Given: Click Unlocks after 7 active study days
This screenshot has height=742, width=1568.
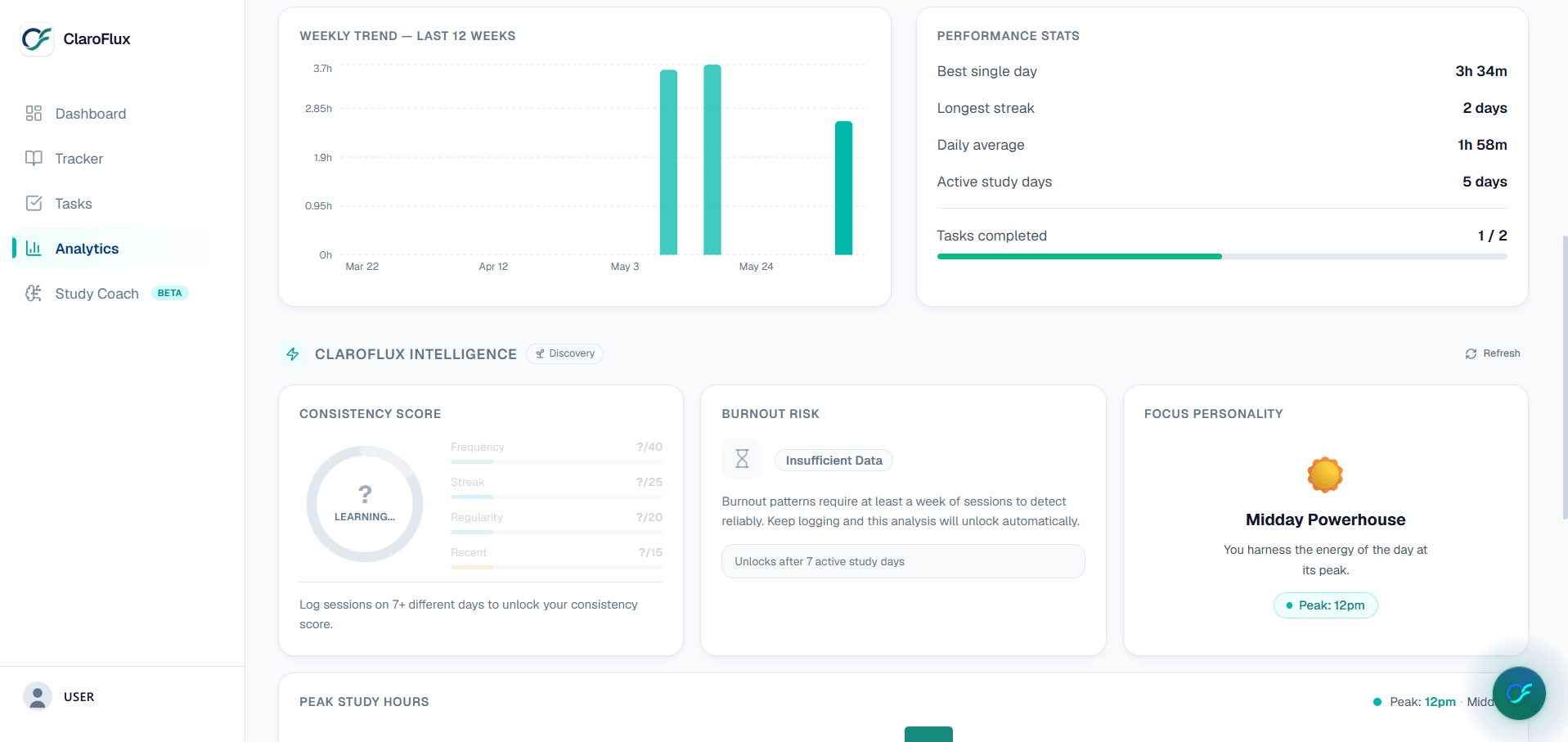Looking at the screenshot, I should [x=903, y=561].
